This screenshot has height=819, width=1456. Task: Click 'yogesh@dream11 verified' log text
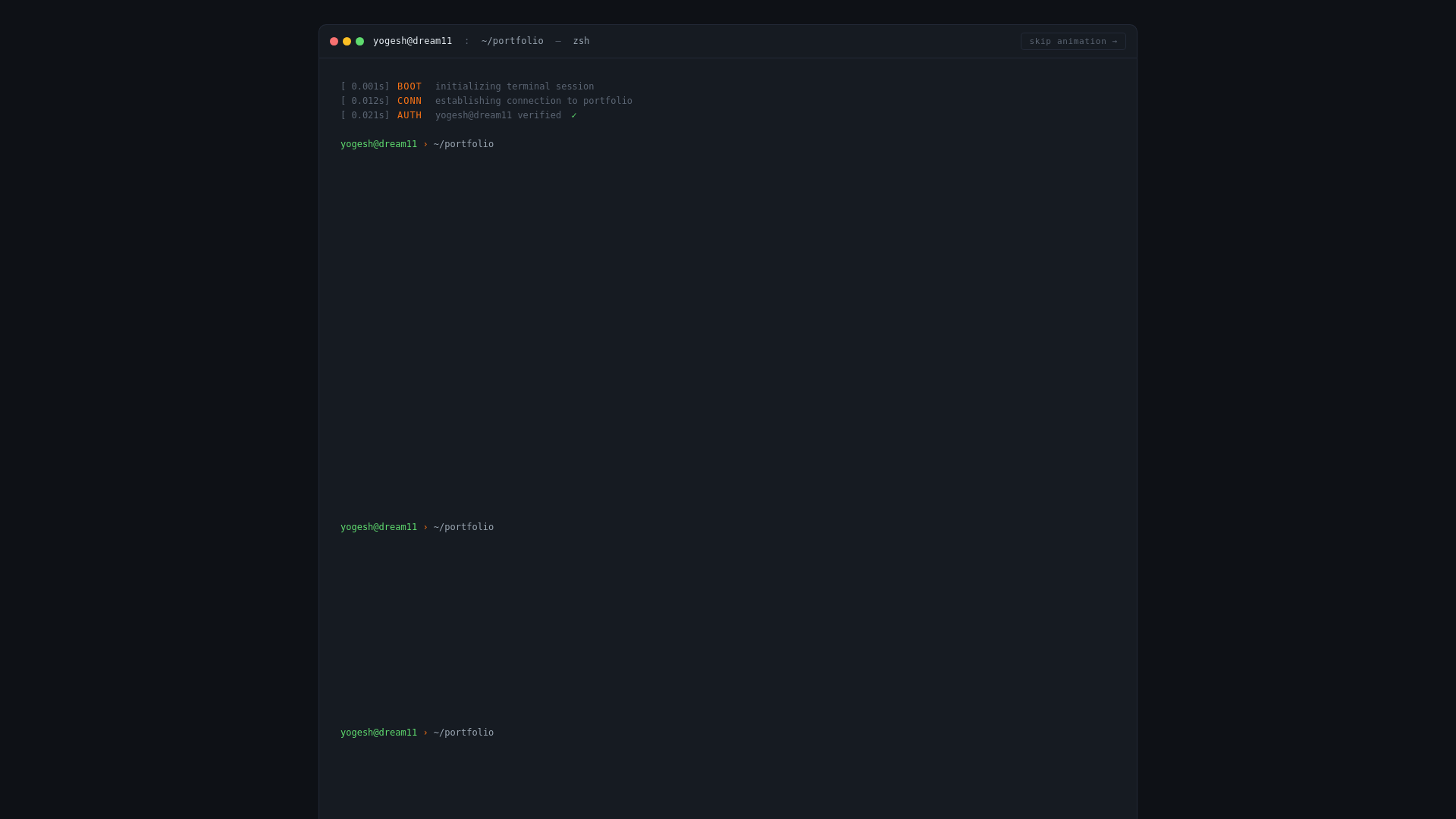[x=498, y=115]
